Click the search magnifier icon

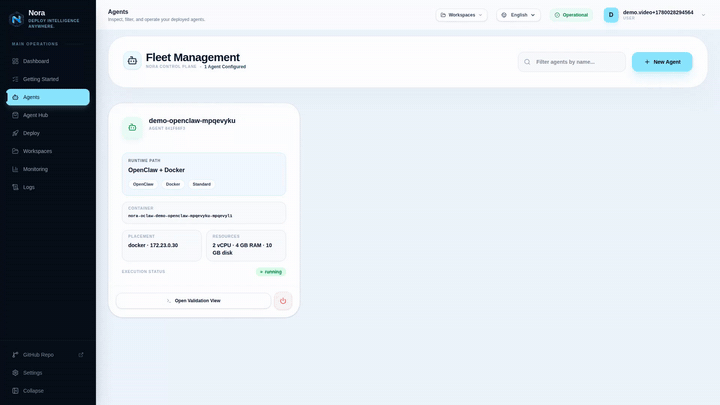pyautogui.click(x=527, y=62)
